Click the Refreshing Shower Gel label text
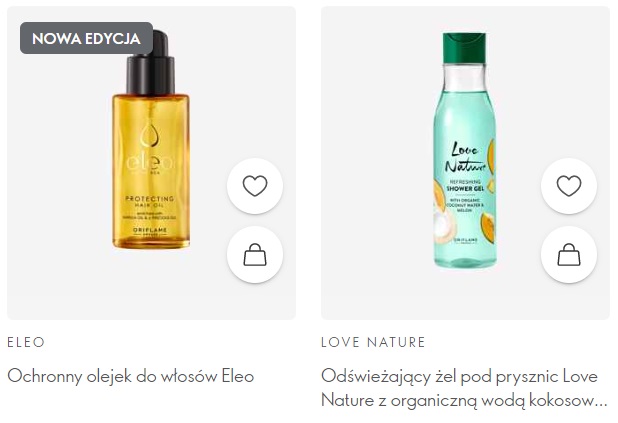Screen dimensions: 618x423 pos(465,186)
